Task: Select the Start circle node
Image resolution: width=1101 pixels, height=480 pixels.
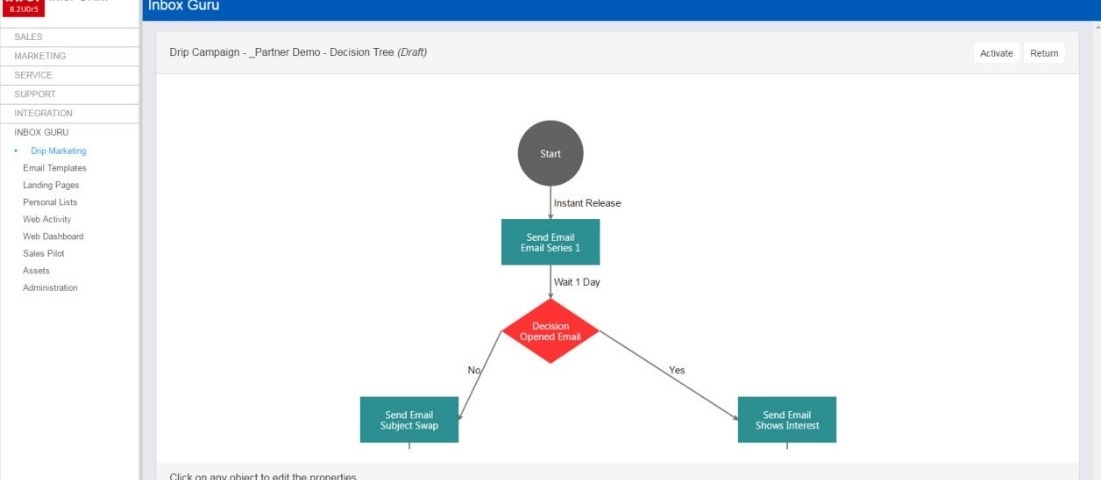Action: point(550,153)
